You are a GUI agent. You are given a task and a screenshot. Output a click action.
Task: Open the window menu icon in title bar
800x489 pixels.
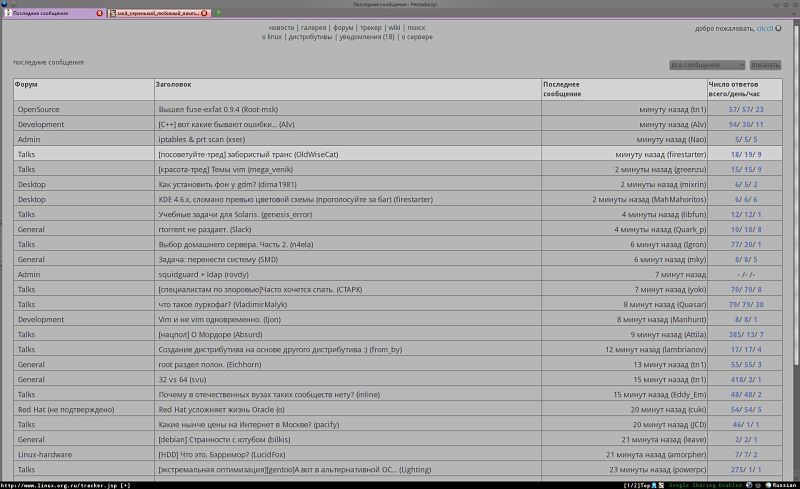4,4
